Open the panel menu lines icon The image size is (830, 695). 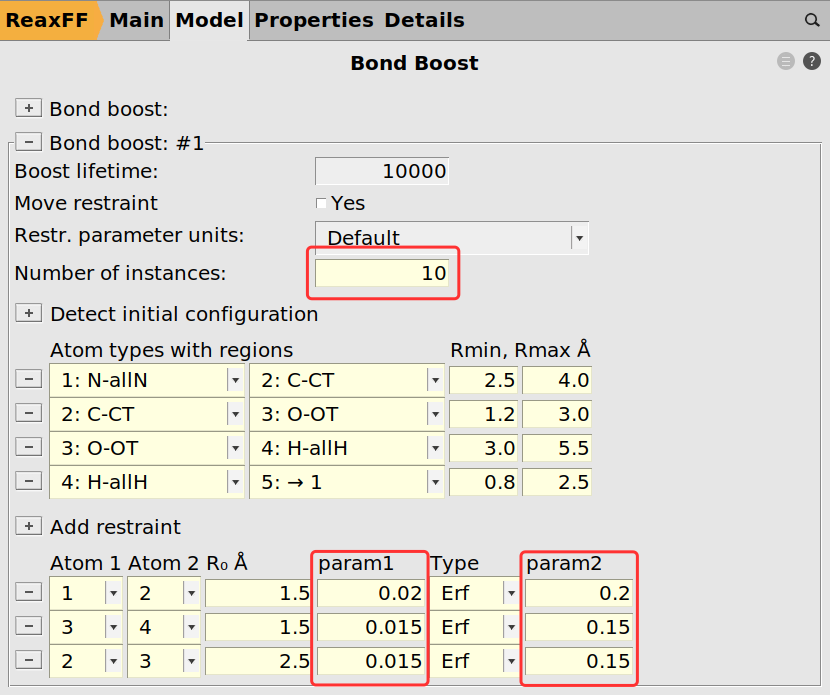(786, 61)
